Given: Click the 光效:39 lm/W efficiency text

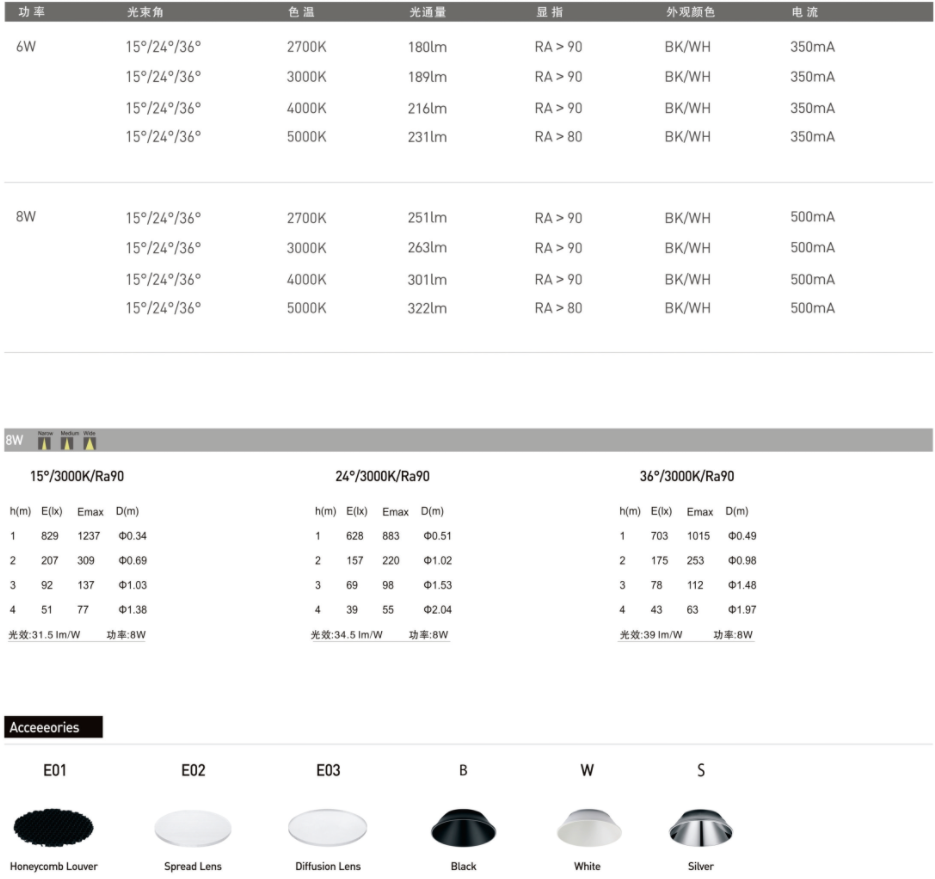Looking at the screenshot, I should (x=651, y=635).
